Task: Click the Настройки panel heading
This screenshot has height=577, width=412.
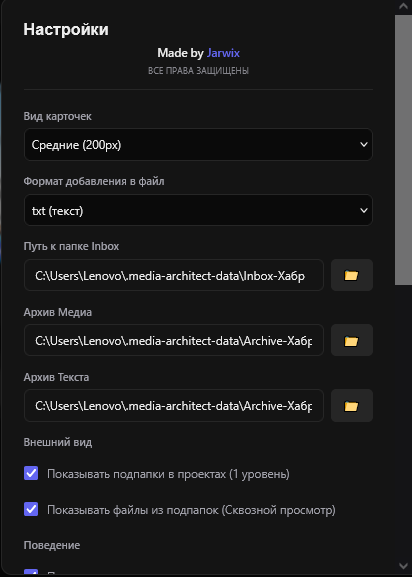Action: coord(66,29)
